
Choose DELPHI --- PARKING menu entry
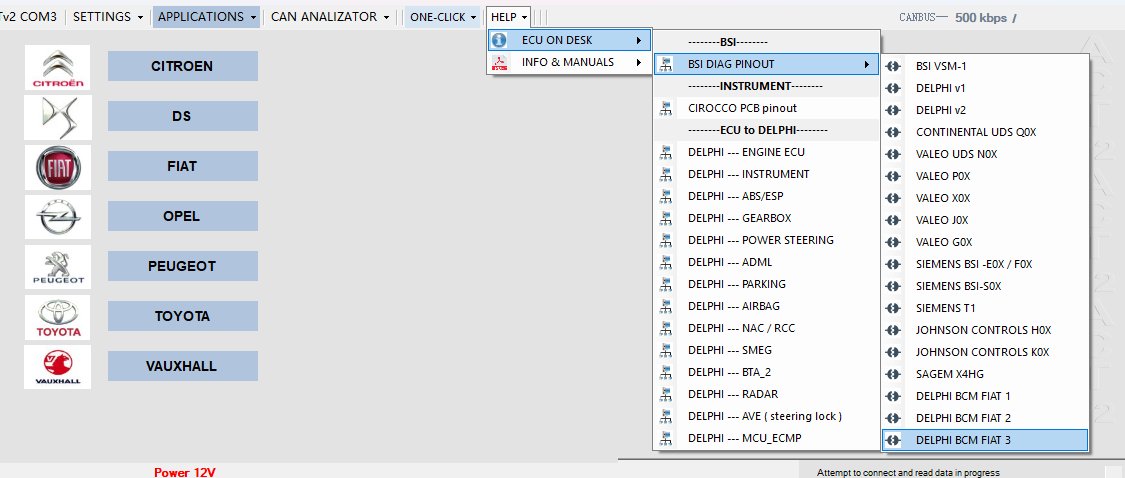[766, 284]
